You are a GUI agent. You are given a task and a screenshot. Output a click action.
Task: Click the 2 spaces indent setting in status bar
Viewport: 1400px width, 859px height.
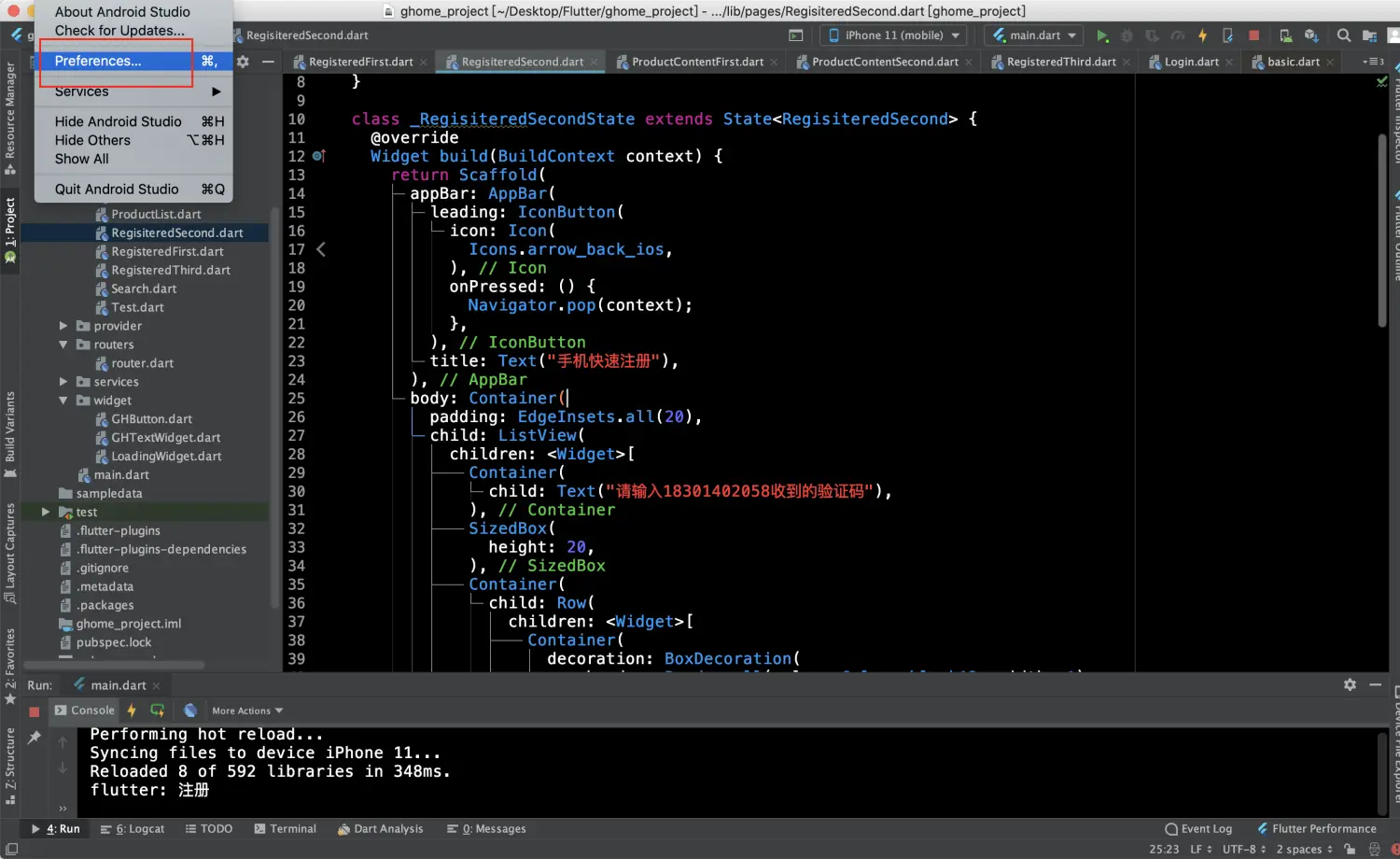click(1304, 850)
